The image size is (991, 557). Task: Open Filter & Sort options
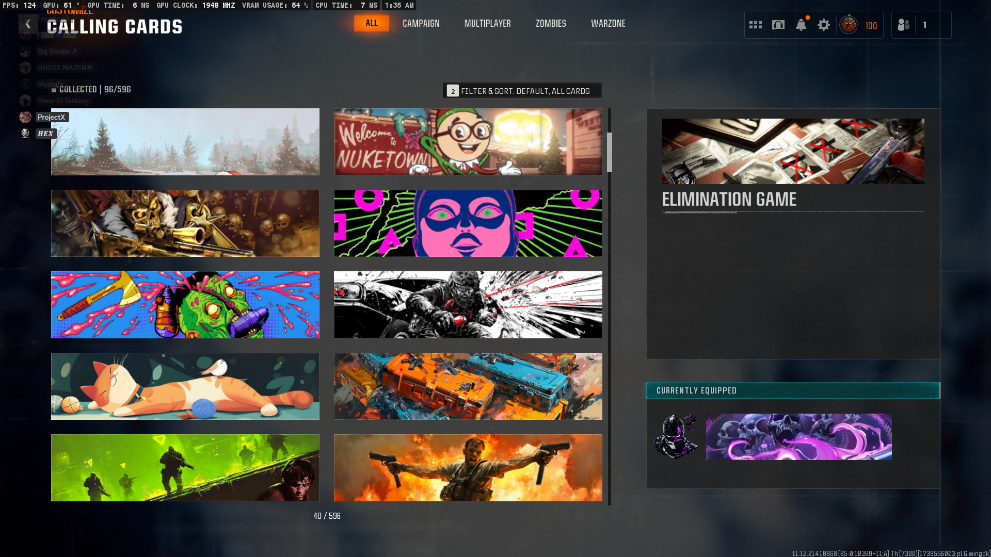[x=523, y=91]
